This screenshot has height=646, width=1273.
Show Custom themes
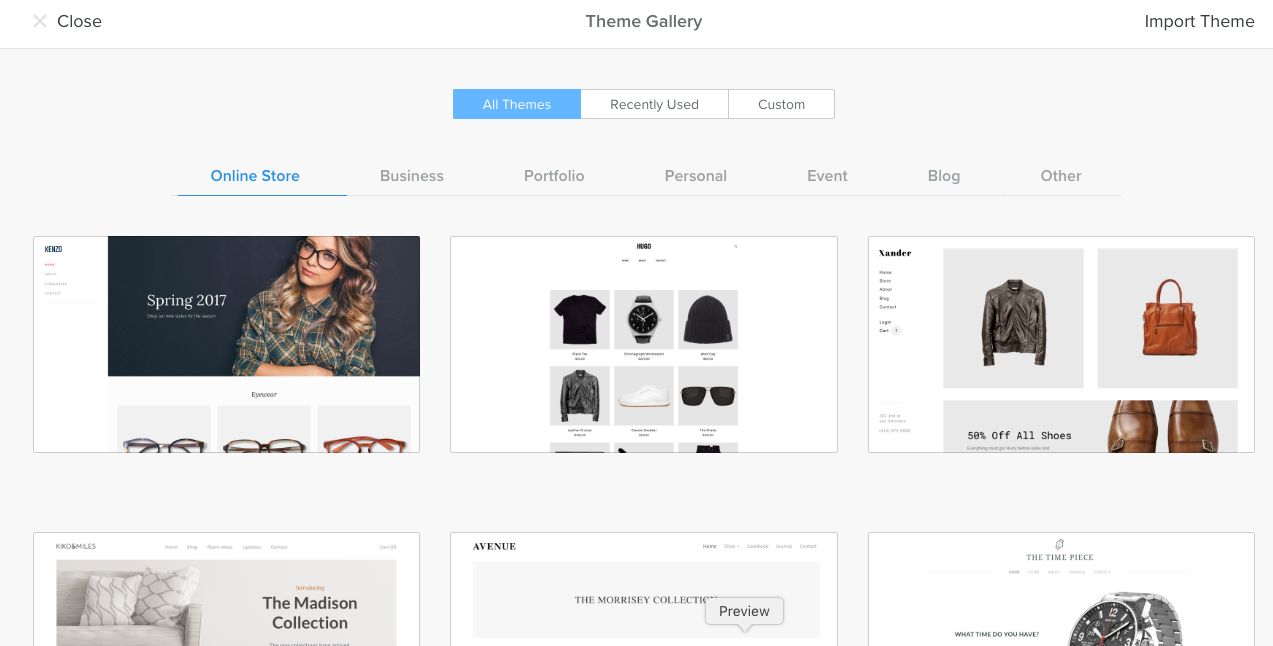click(x=782, y=104)
